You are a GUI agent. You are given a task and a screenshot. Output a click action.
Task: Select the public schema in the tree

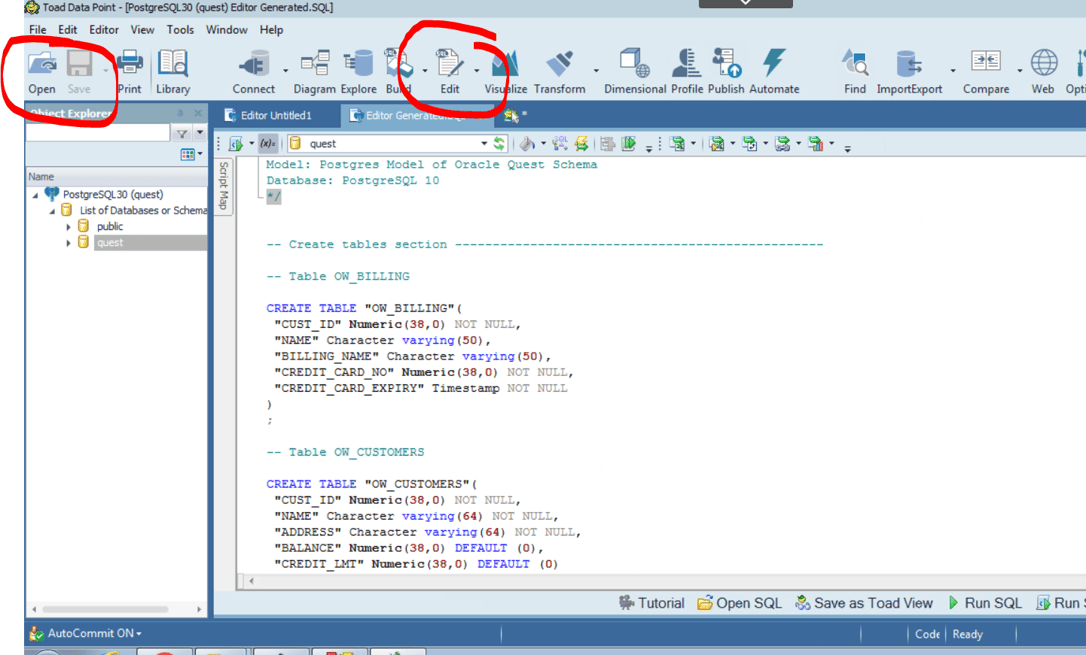tap(109, 226)
